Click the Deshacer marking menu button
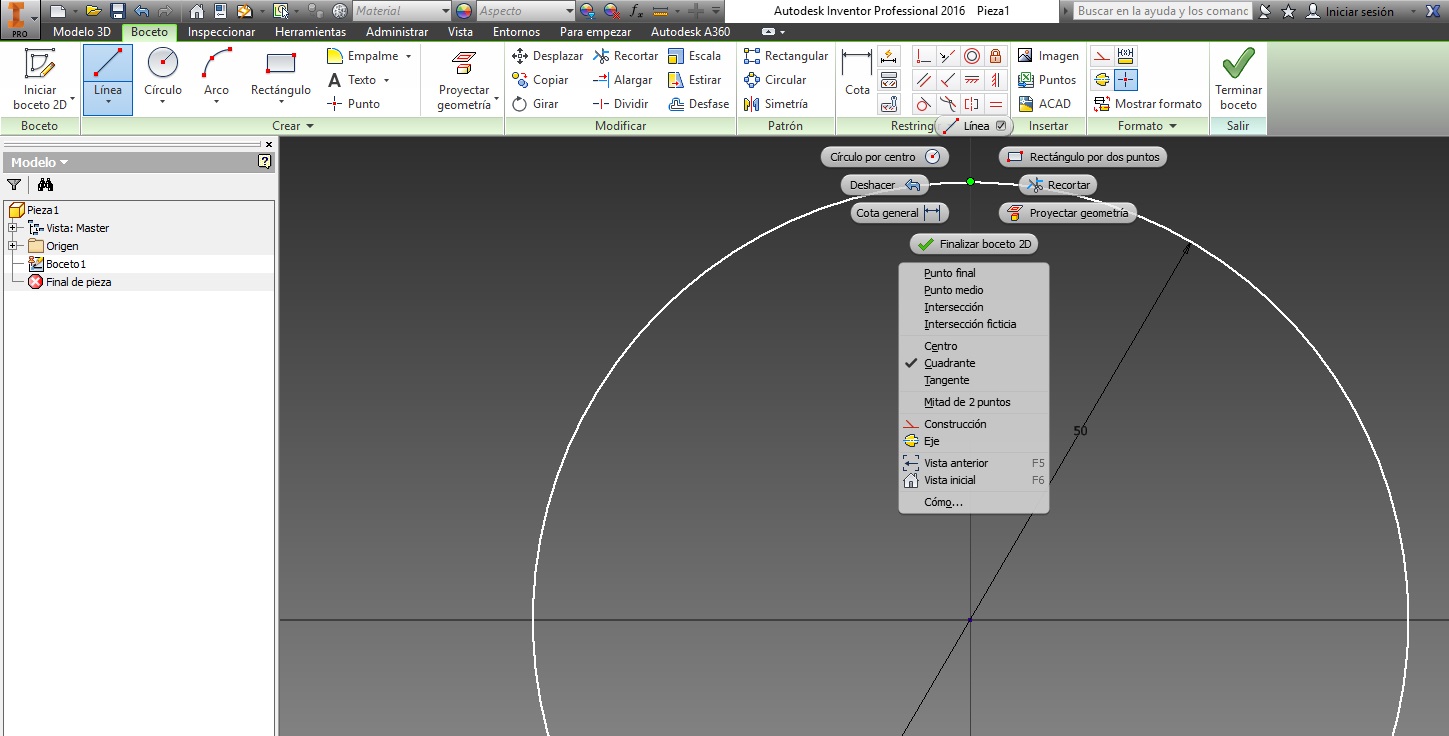This screenshot has height=736, width=1449. coord(885,185)
